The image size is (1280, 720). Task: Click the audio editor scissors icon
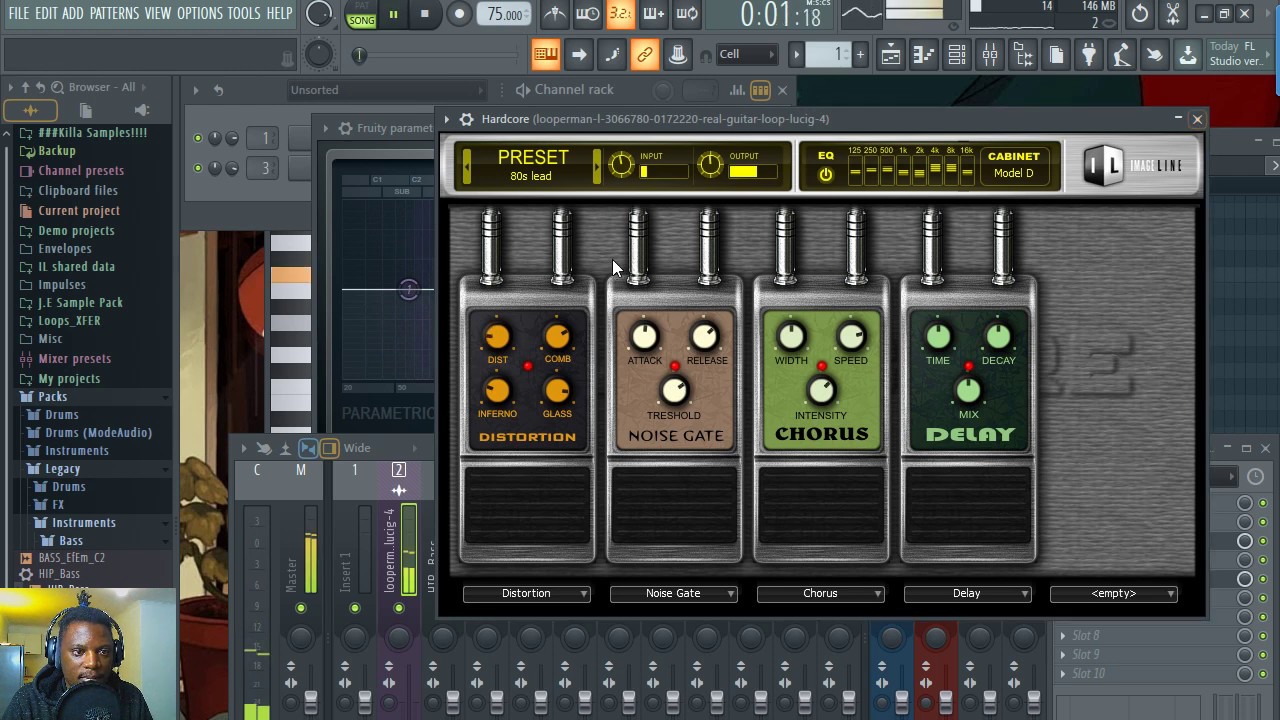pyautogui.click(x=1173, y=14)
